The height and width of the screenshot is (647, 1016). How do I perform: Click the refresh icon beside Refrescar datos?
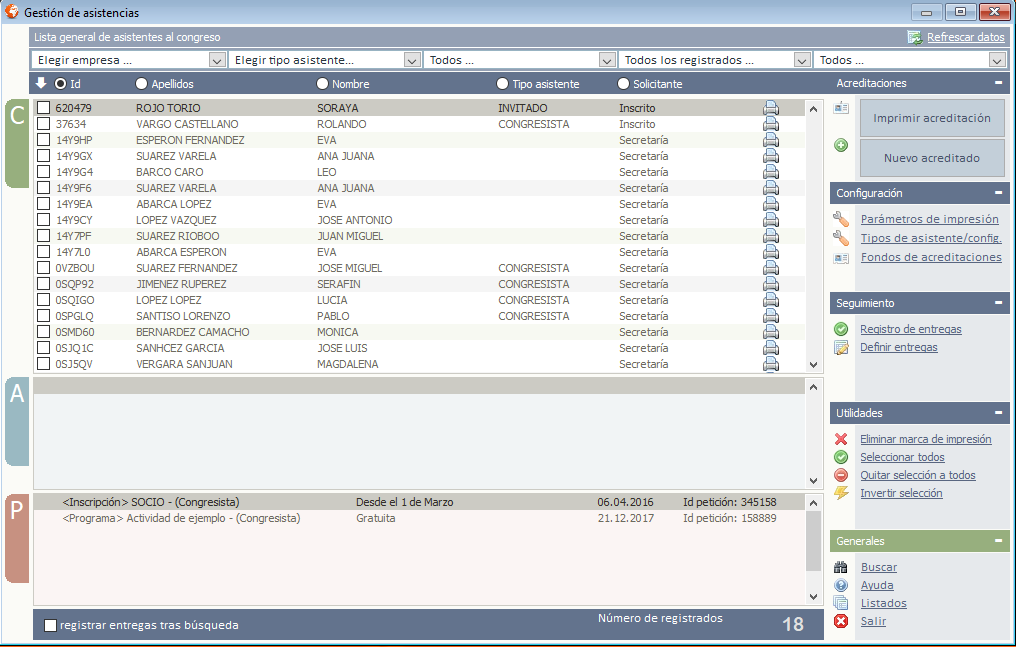914,37
